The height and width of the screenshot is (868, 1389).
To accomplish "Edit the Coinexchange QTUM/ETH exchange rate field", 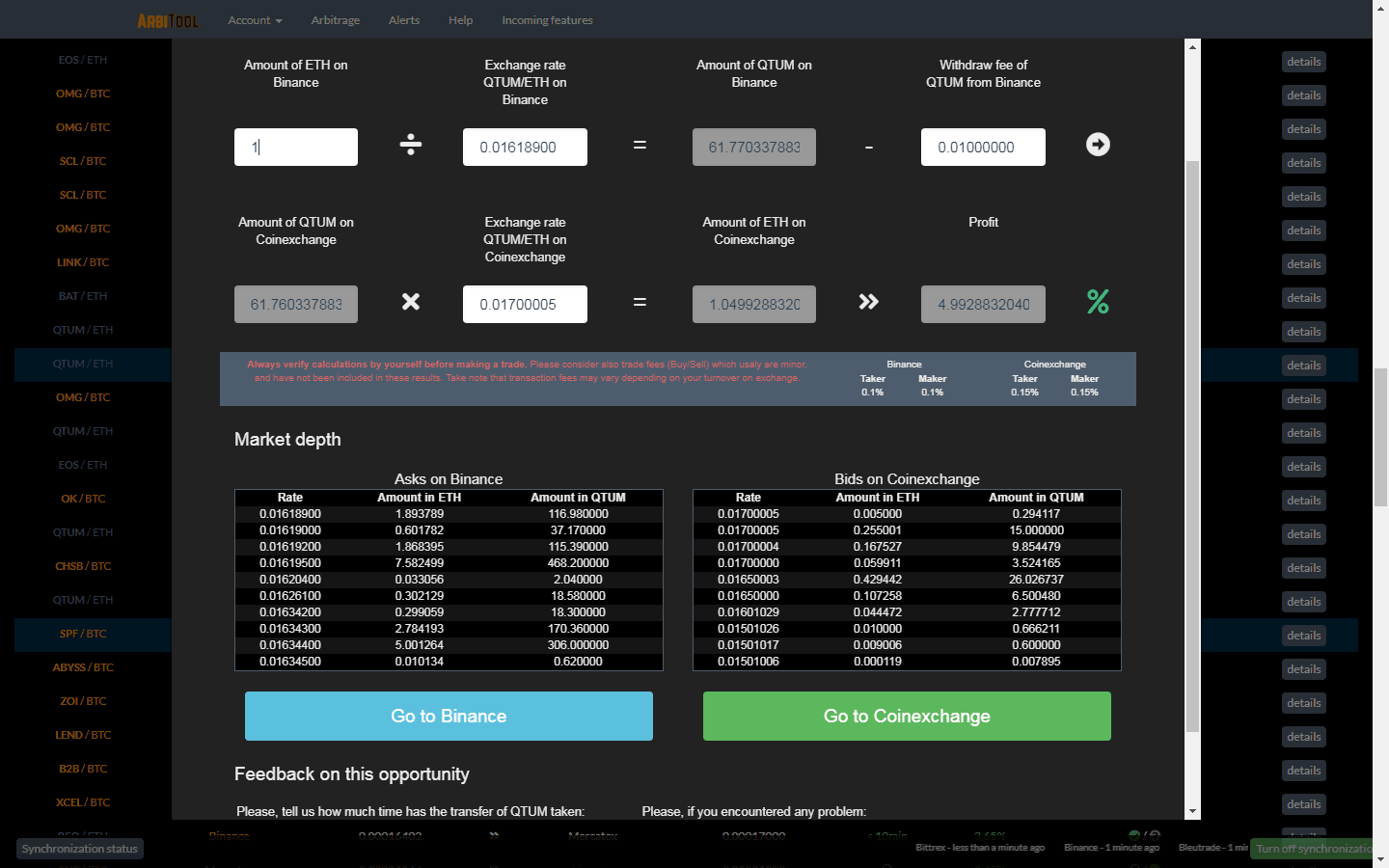I will pyautogui.click(x=525, y=304).
